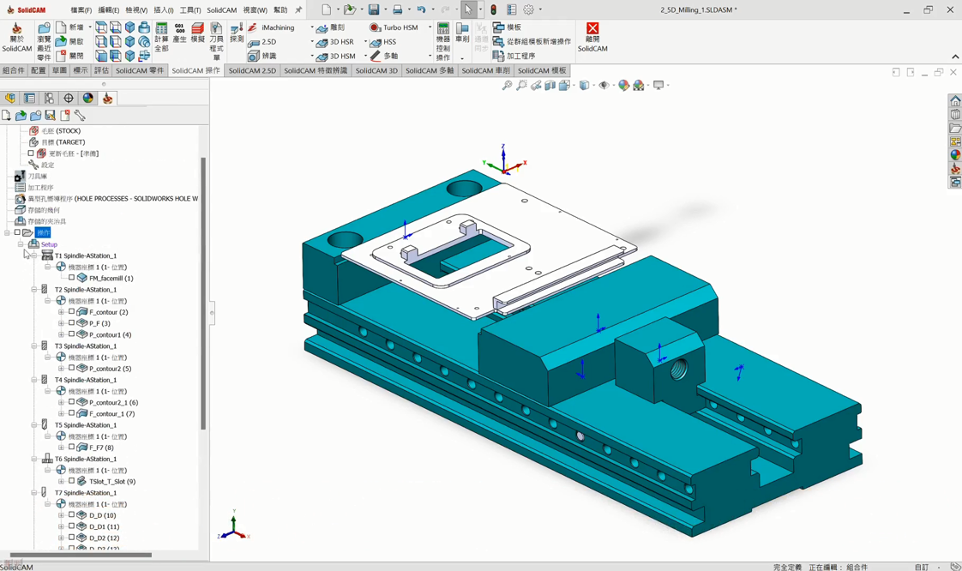This screenshot has width=962, height=571.
Task: Toggle the checkbox beside P_contour2 (5)
Action: [72, 368]
